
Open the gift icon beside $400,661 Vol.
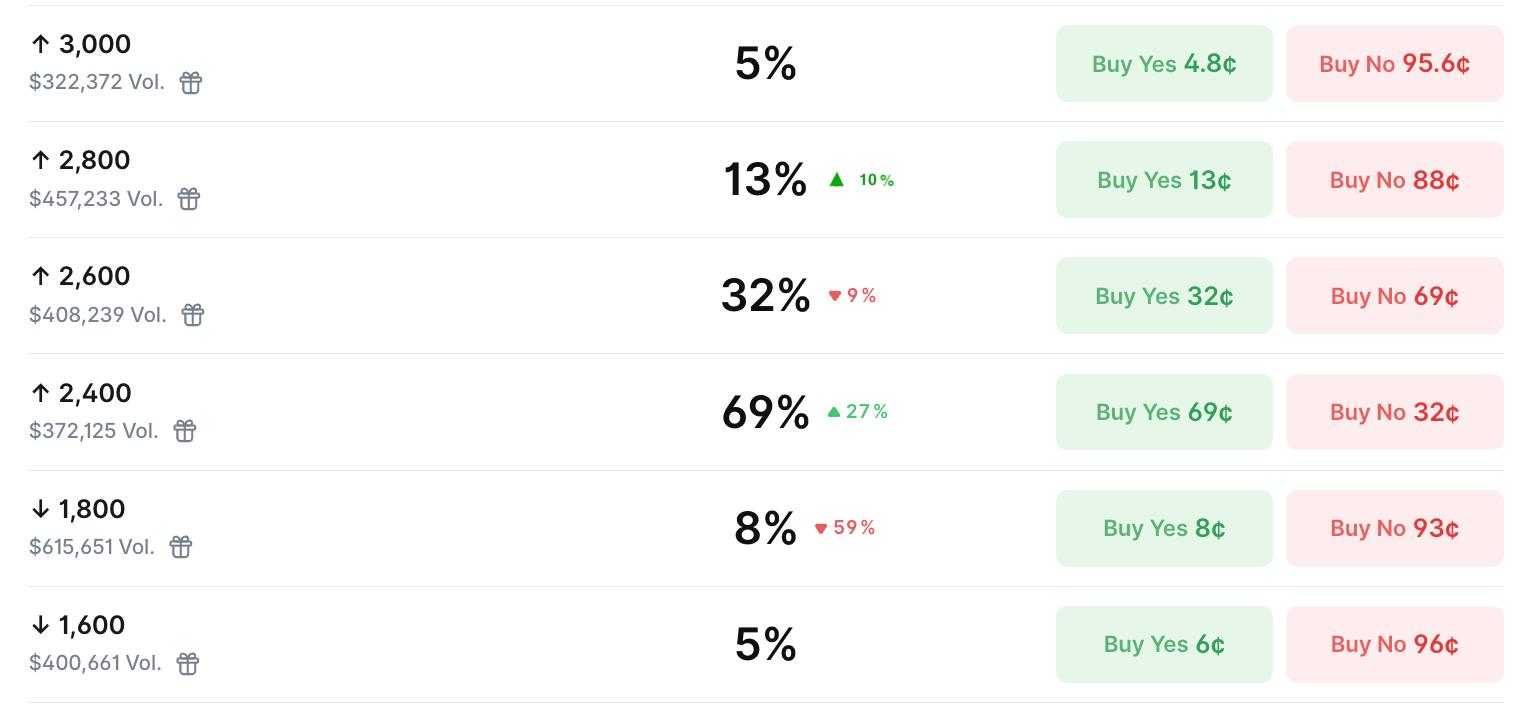pos(188,663)
